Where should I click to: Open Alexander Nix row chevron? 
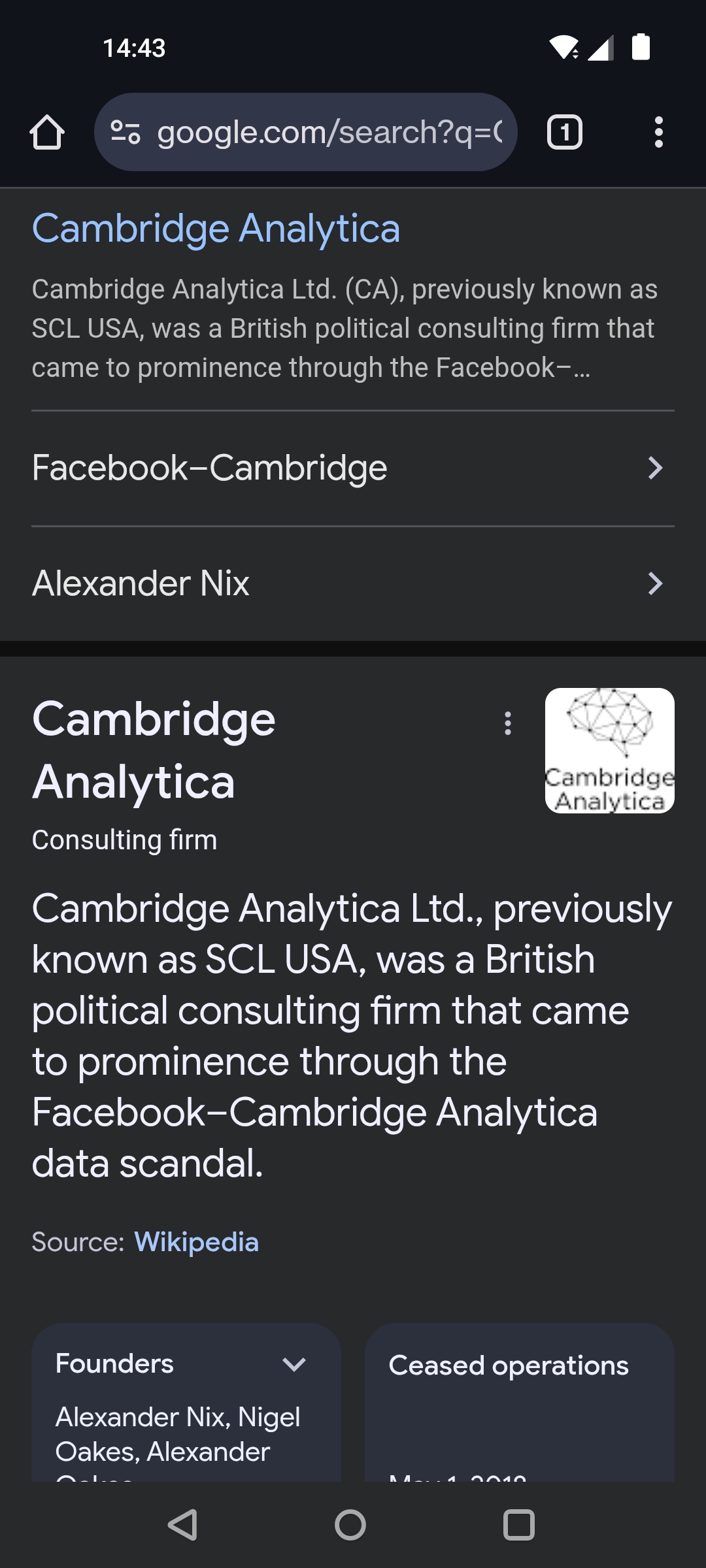655,583
